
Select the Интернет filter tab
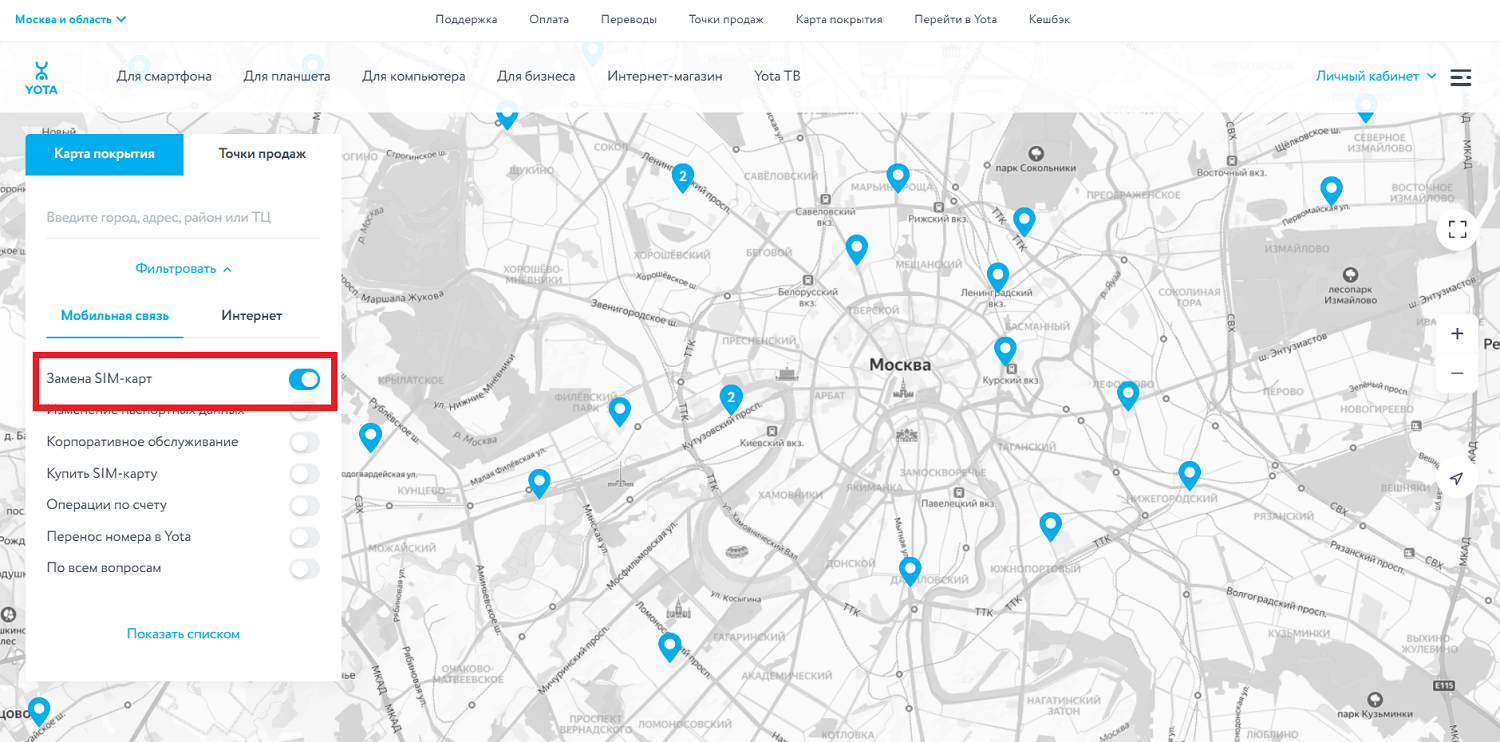252,316
